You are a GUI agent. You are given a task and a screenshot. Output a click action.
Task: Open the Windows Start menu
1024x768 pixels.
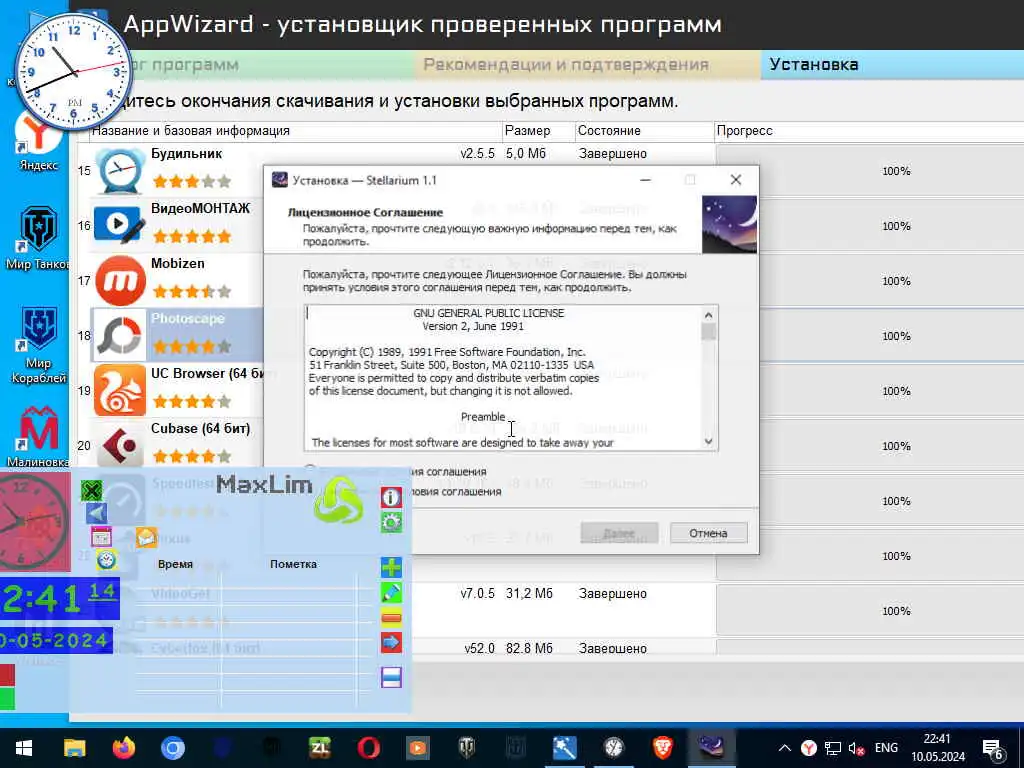tap(24, 748)
